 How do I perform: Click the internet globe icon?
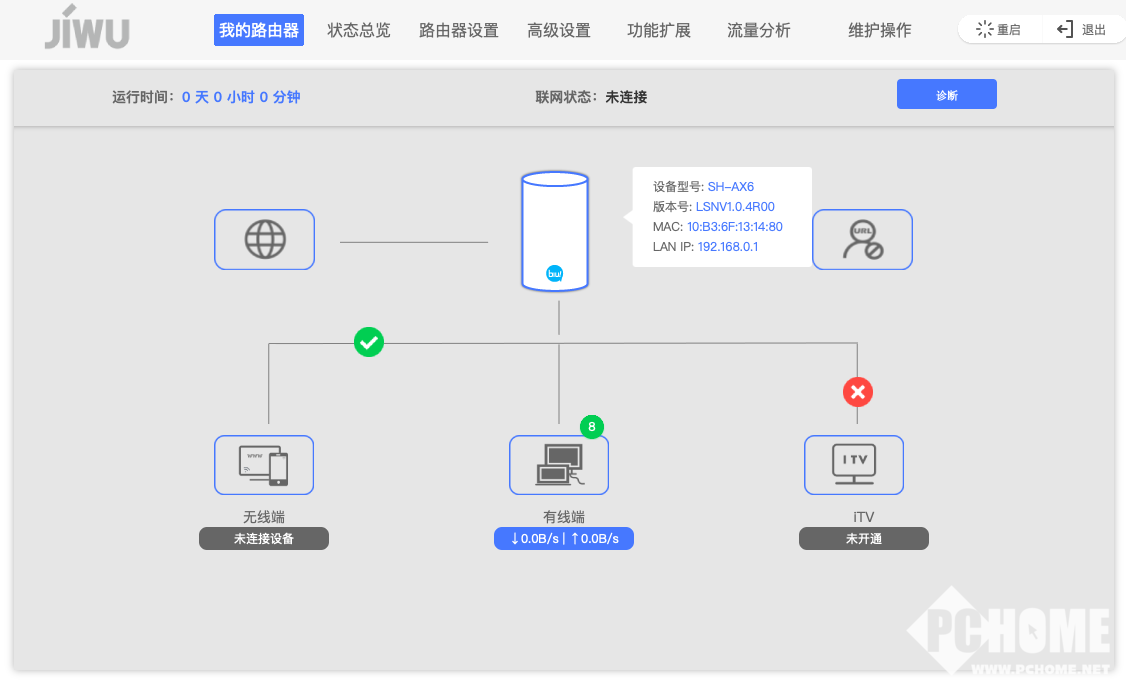264,239
